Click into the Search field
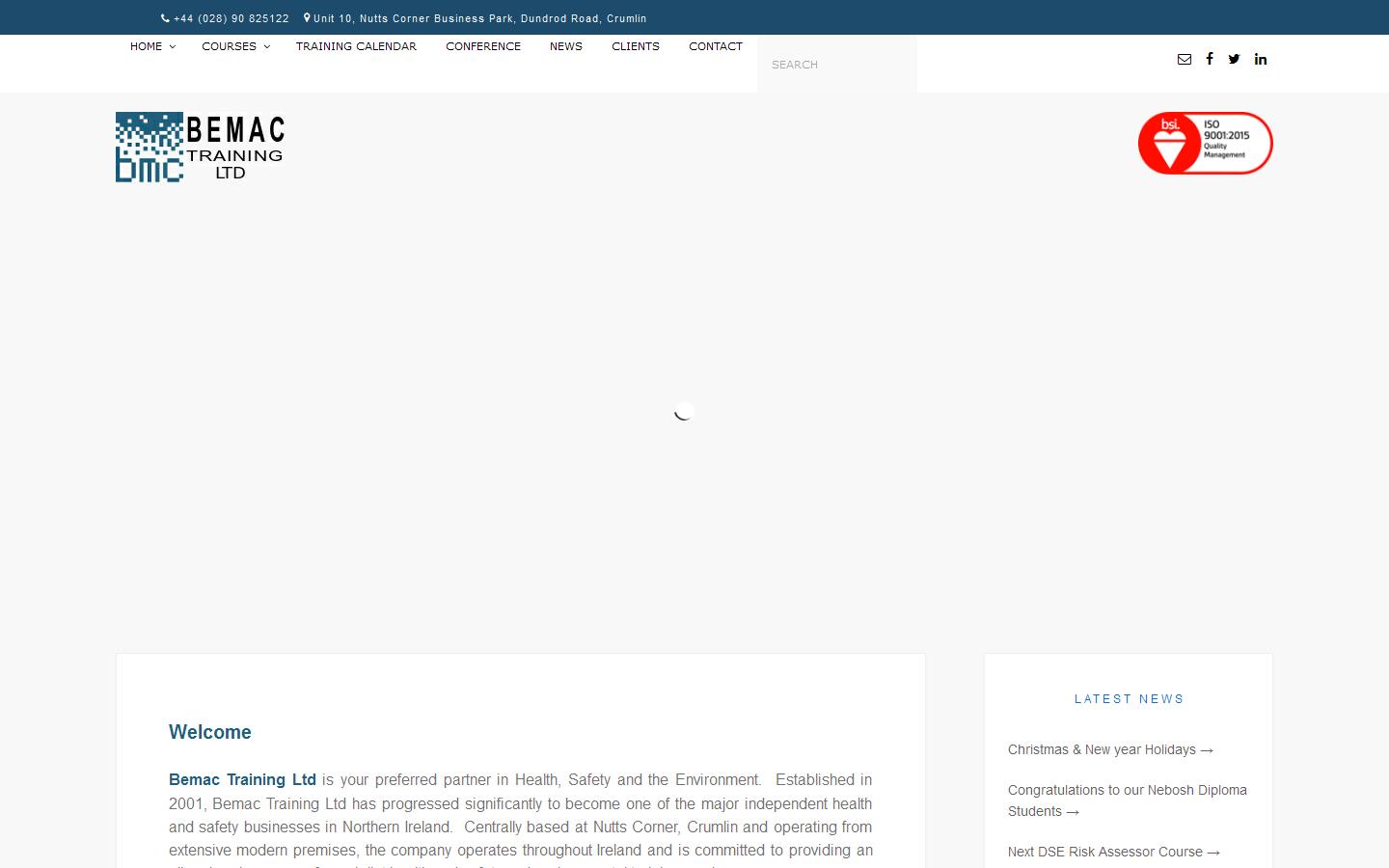This screenshot has width=1389, height=868. (836, 65)
